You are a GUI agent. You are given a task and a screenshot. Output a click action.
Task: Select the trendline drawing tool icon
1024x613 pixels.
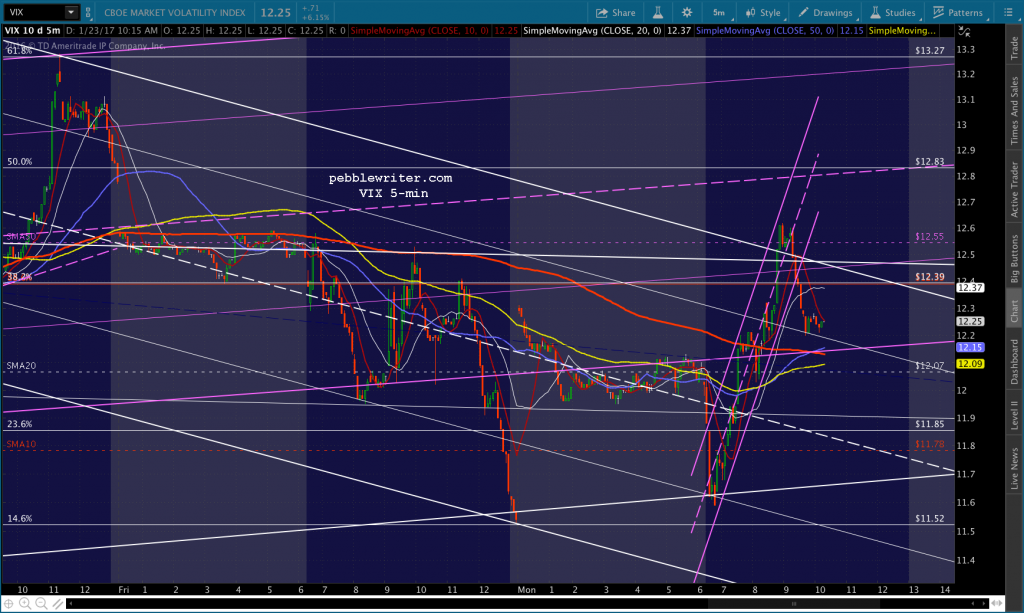pos(57,604)
